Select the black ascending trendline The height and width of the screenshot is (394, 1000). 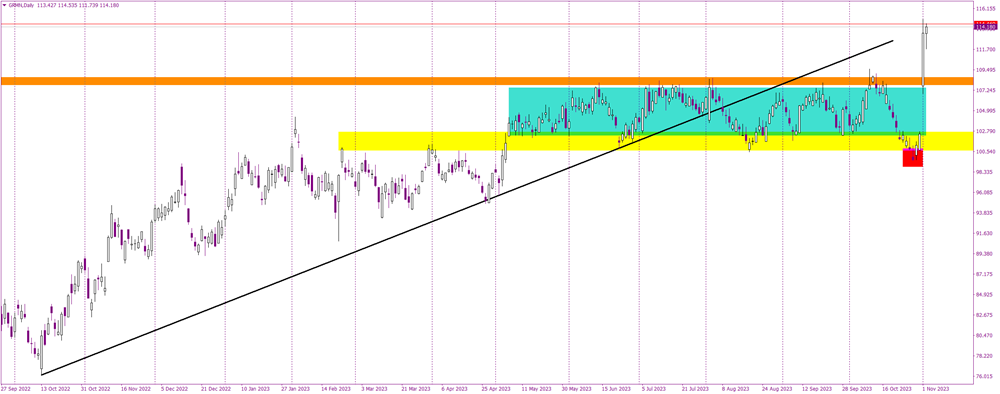click(467, 207)
